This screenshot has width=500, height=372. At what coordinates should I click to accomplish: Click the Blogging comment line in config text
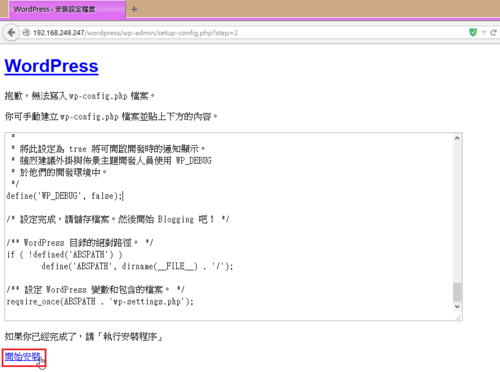[x=118, y=219]
